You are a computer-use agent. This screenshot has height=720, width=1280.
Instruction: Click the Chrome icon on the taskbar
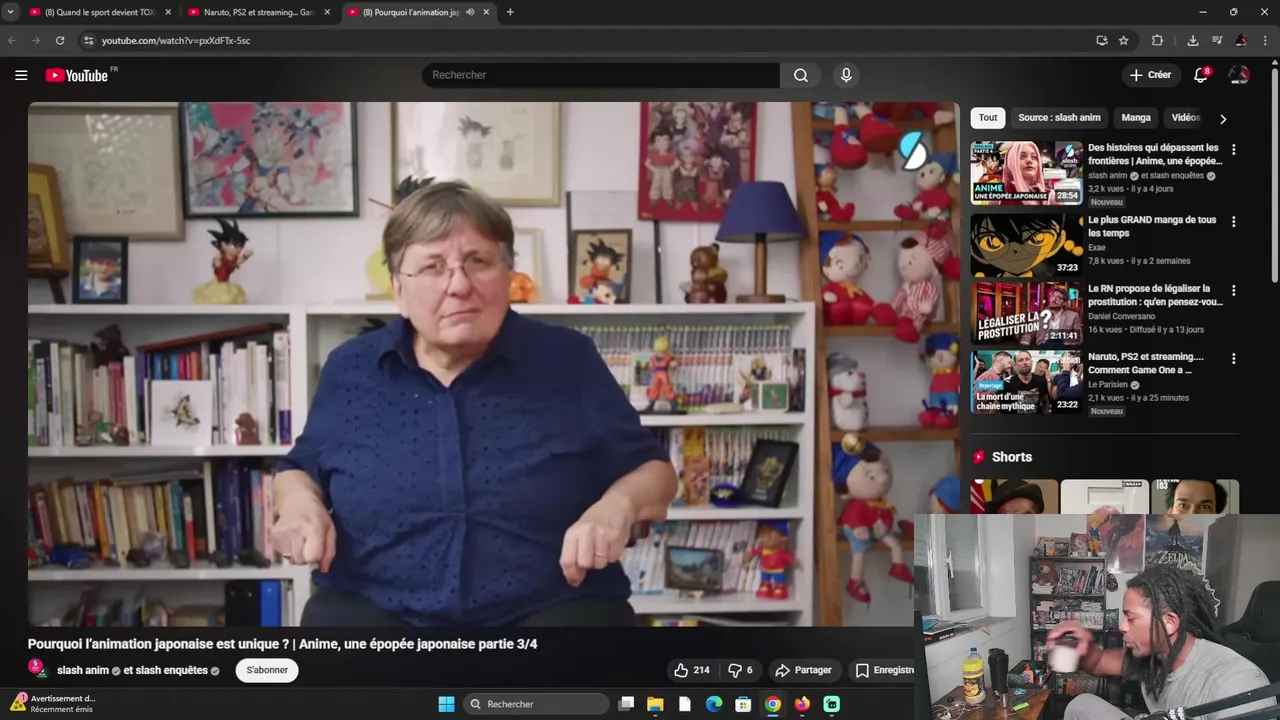tap(773, 704)
